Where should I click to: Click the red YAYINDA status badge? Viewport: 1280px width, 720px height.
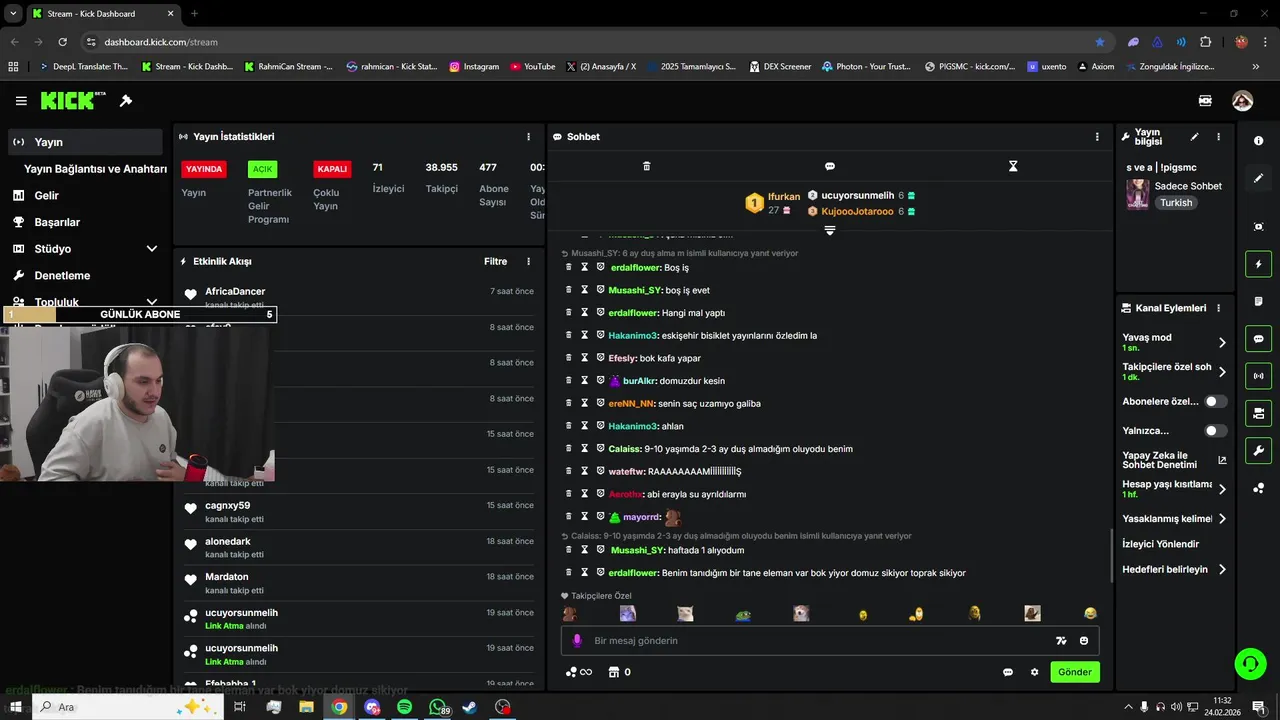[x=203, y=169]
